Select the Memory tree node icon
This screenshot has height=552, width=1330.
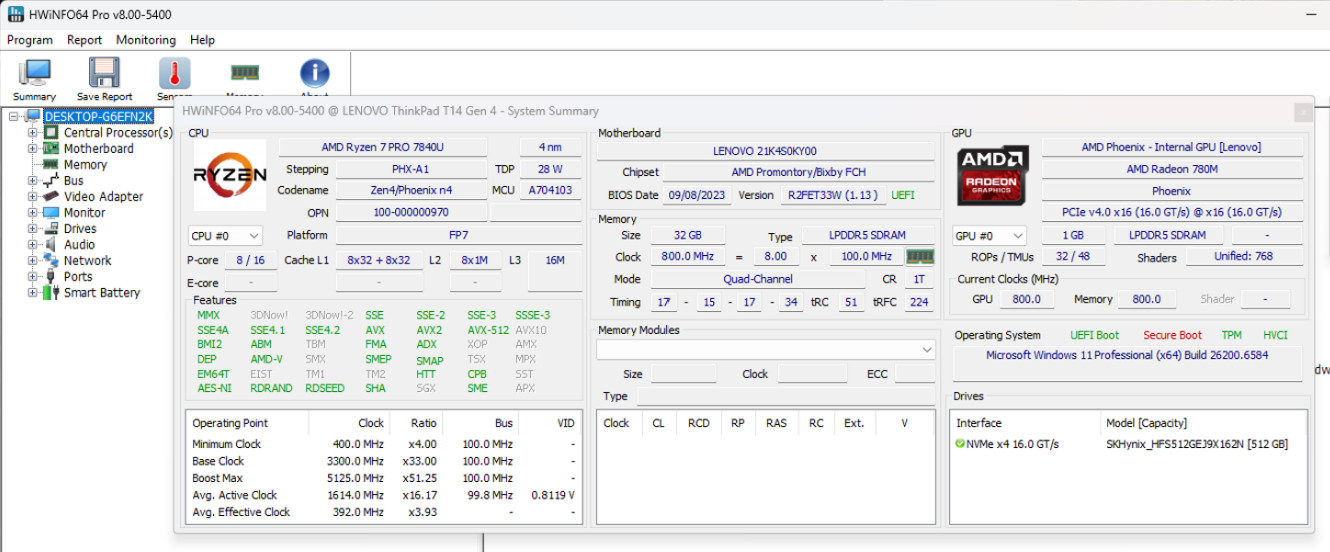pos(51,164)
